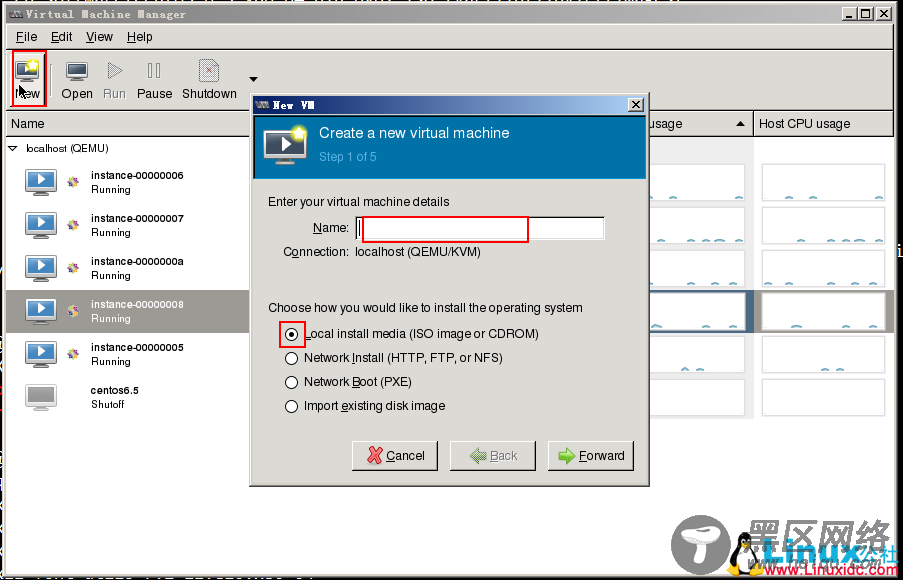Click the monitor icon of instance-0000000a

tap(41, 268)
